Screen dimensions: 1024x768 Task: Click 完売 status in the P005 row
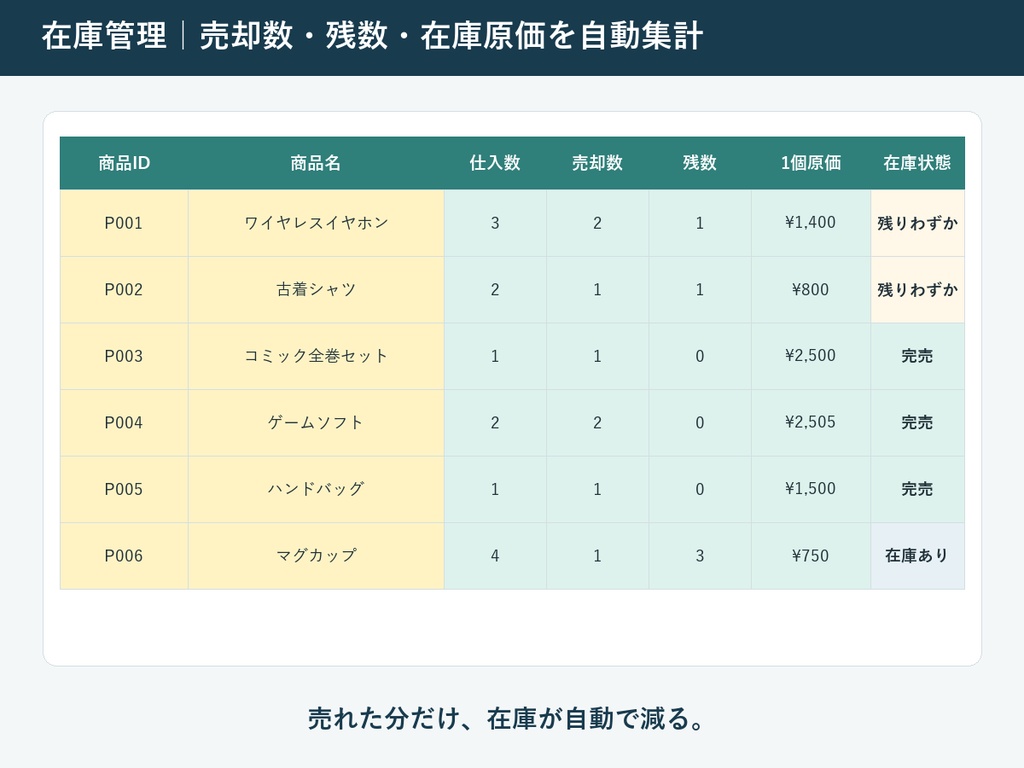click(x=918, y=490)
